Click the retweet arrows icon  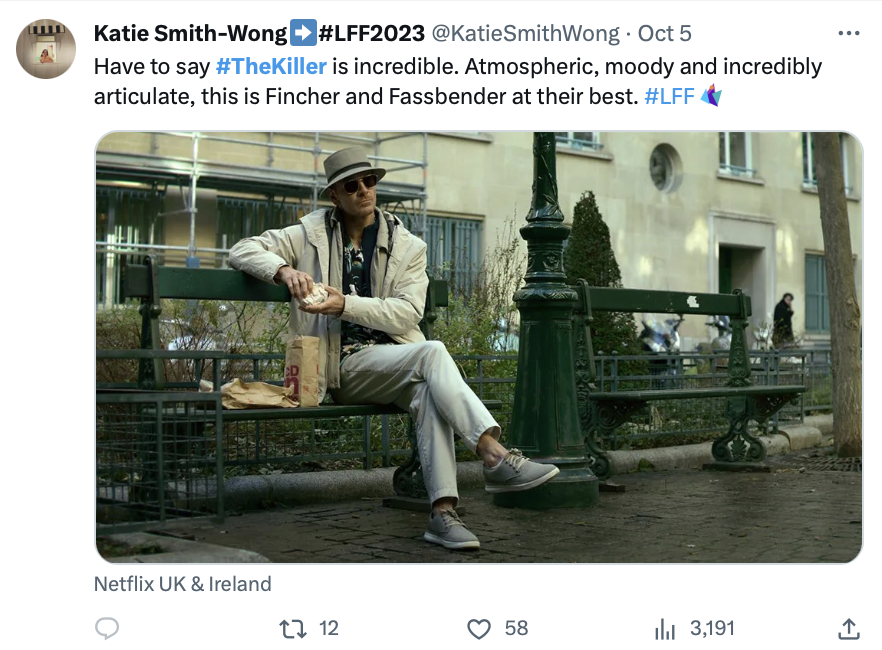(292, 628)
